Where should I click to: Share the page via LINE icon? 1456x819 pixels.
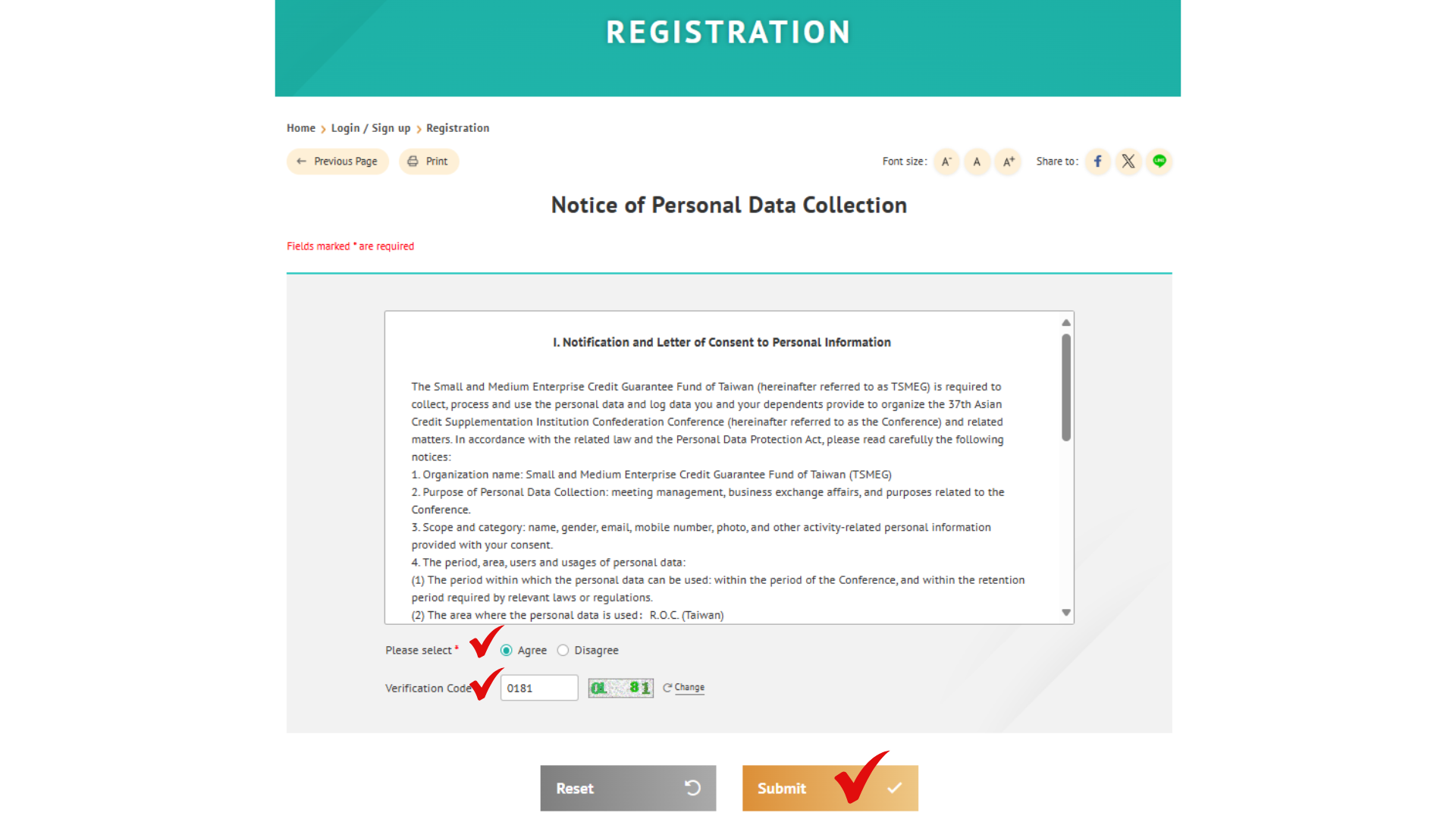(x=1159, y=162)
